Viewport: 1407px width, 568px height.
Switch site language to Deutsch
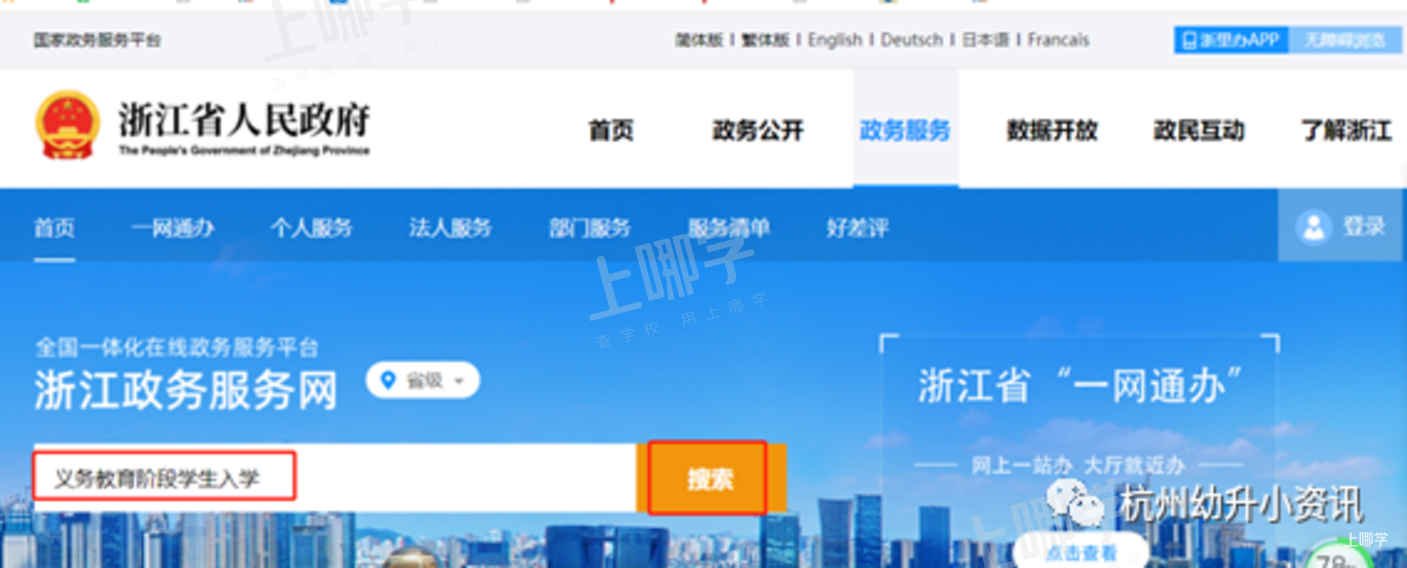(912, 40)
